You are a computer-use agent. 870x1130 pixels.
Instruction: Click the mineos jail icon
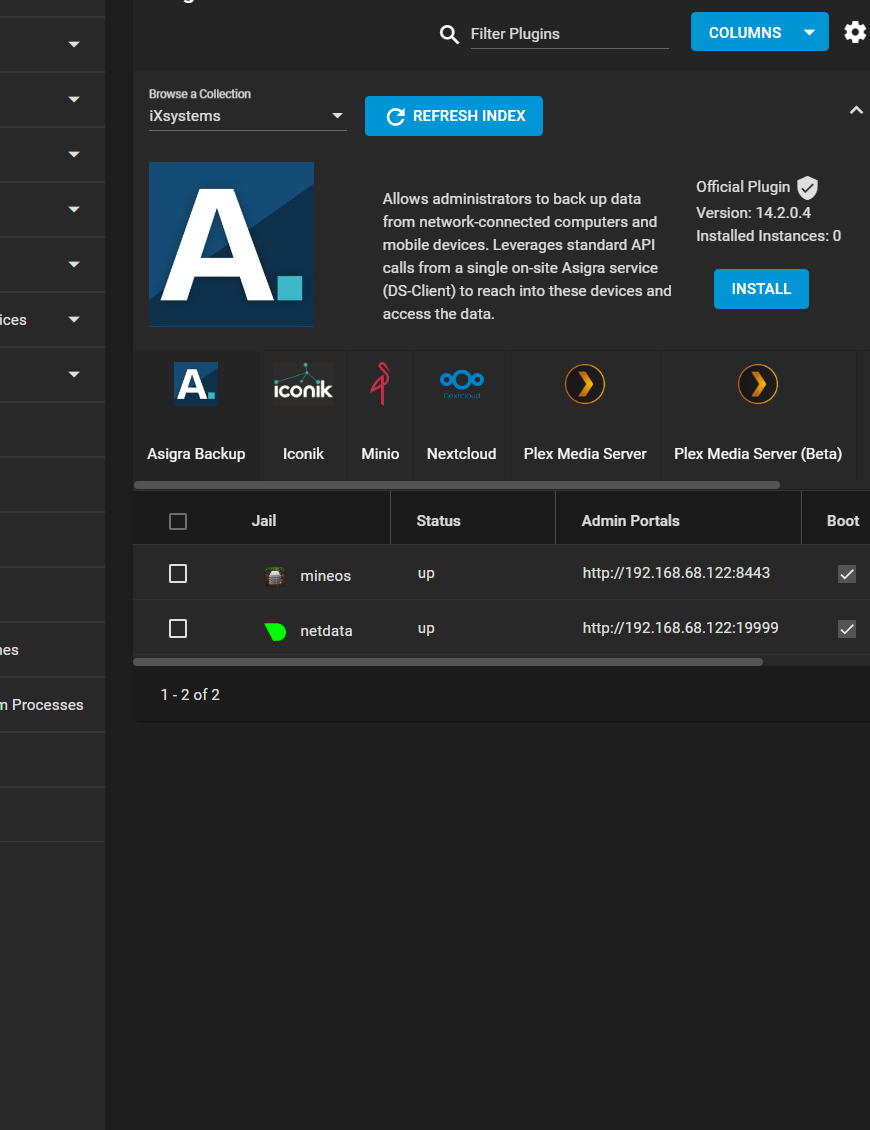[275, 577]
